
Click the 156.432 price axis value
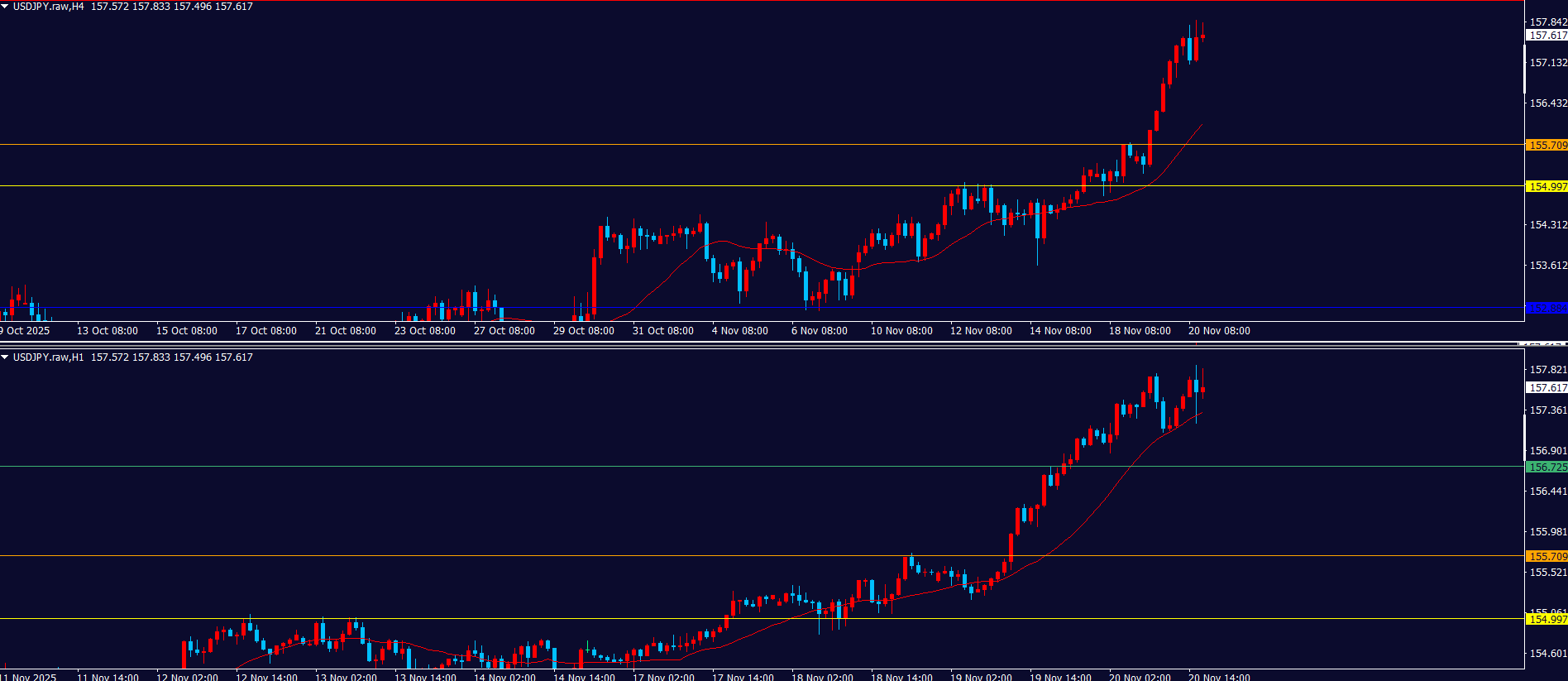coord(1547,103)
